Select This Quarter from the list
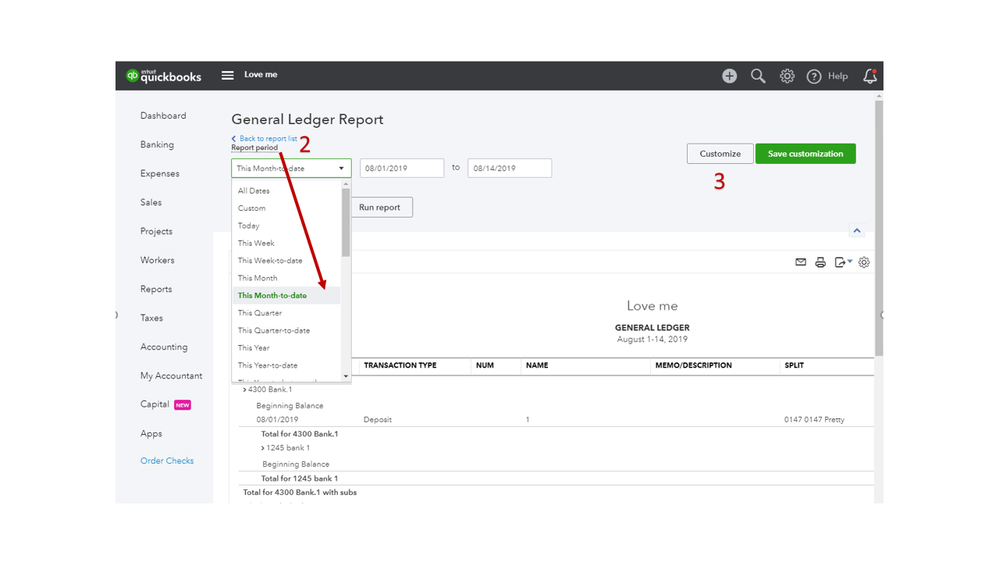Screen dimensions: 999x562 tap(260, 313)
